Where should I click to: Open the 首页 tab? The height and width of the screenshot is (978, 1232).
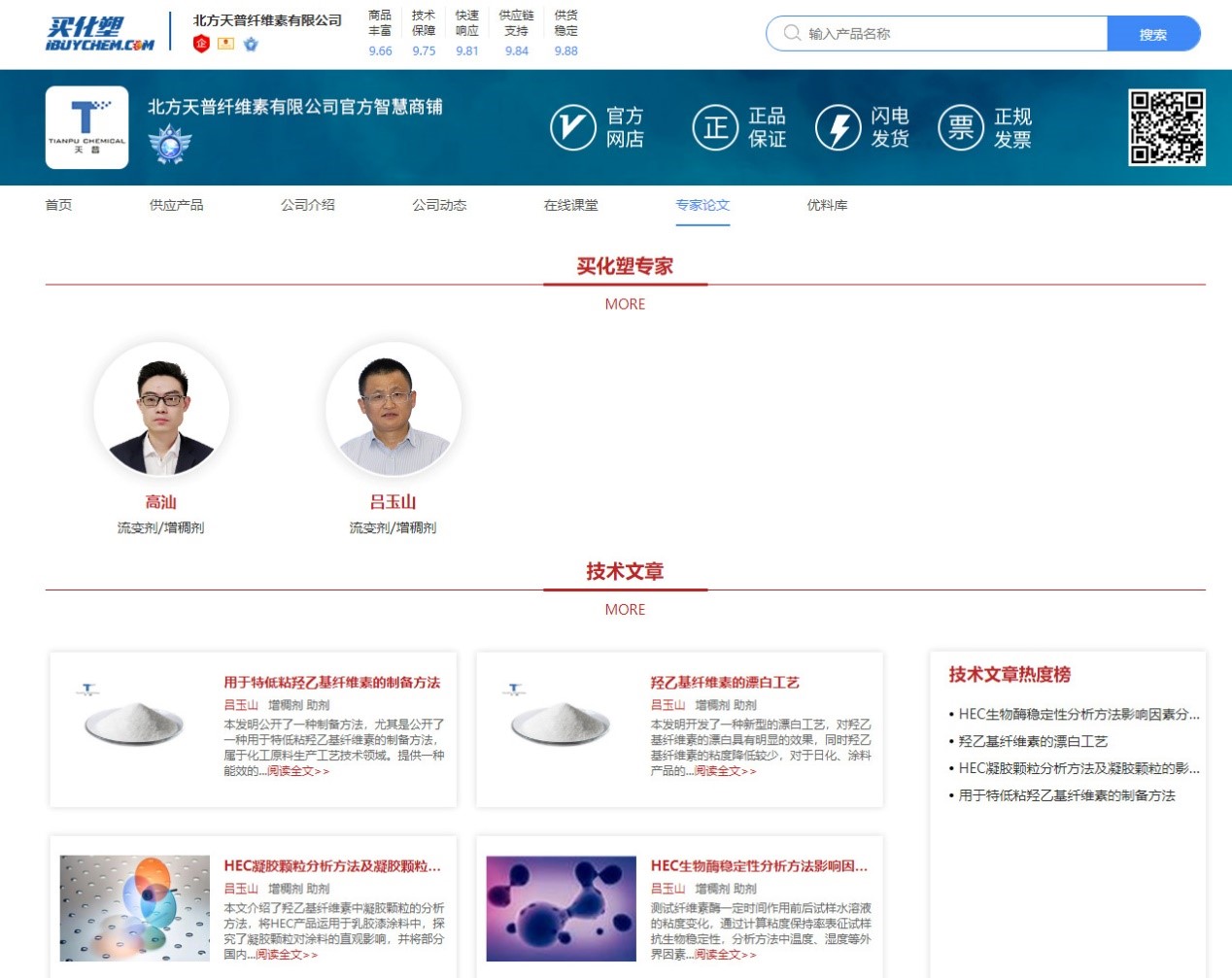(58, 205)
